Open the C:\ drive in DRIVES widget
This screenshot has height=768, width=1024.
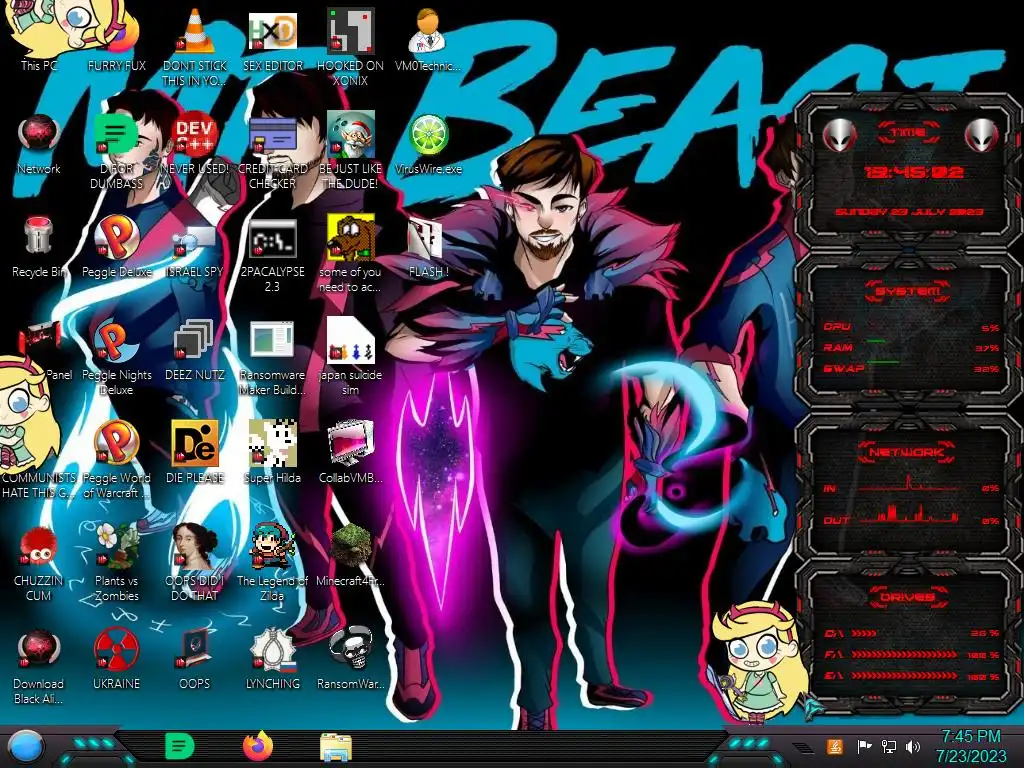[912, 633]
